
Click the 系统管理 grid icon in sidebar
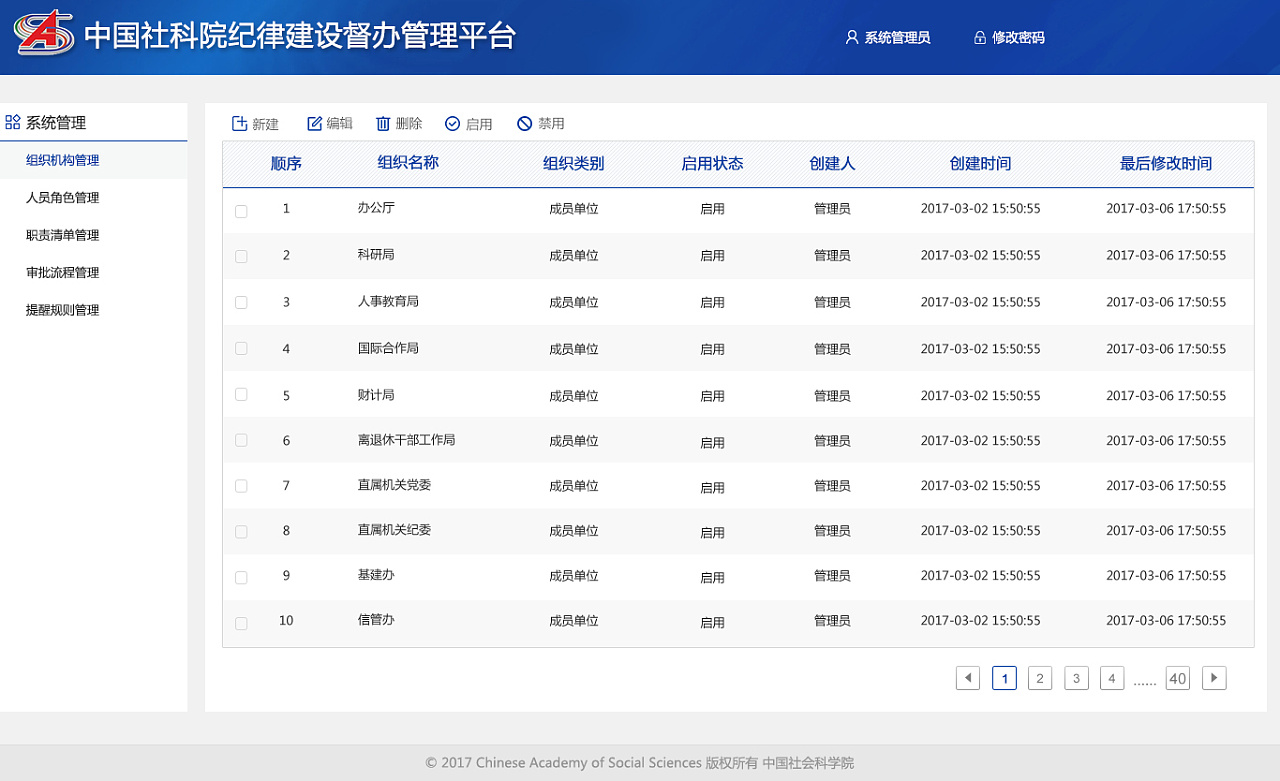point(12,121)
